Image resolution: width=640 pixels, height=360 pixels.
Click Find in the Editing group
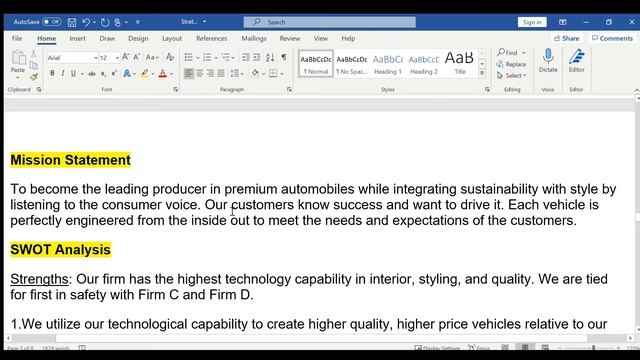click(x=507, y=53)
